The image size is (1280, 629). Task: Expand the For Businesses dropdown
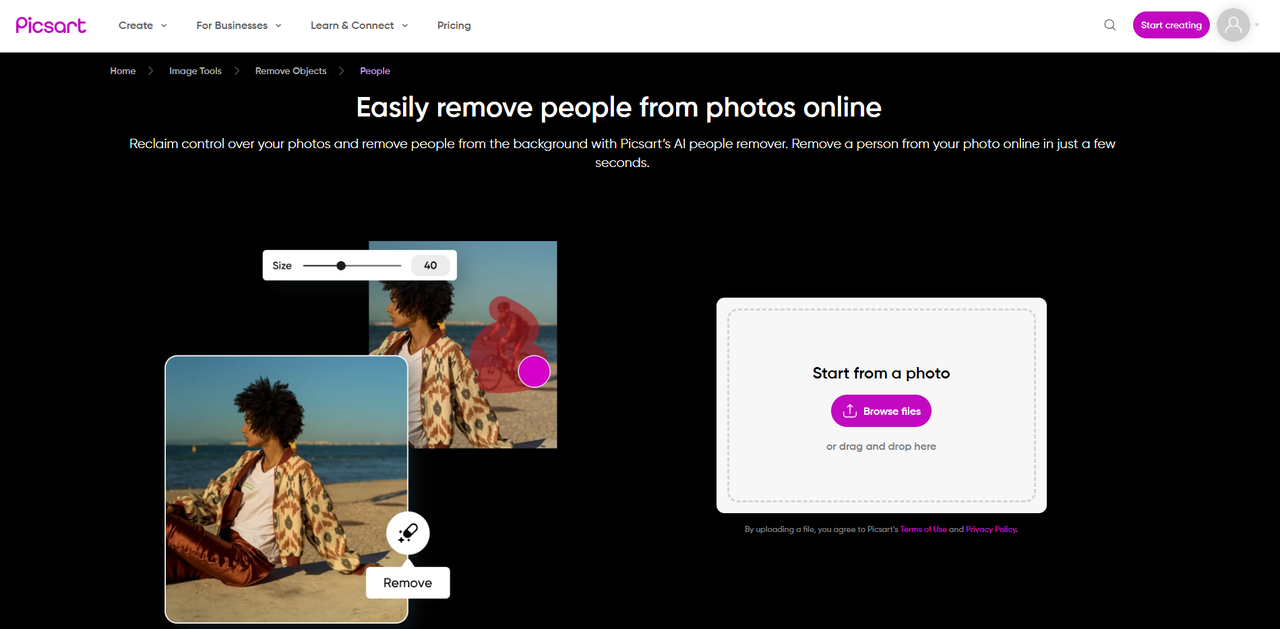point(239,25)
